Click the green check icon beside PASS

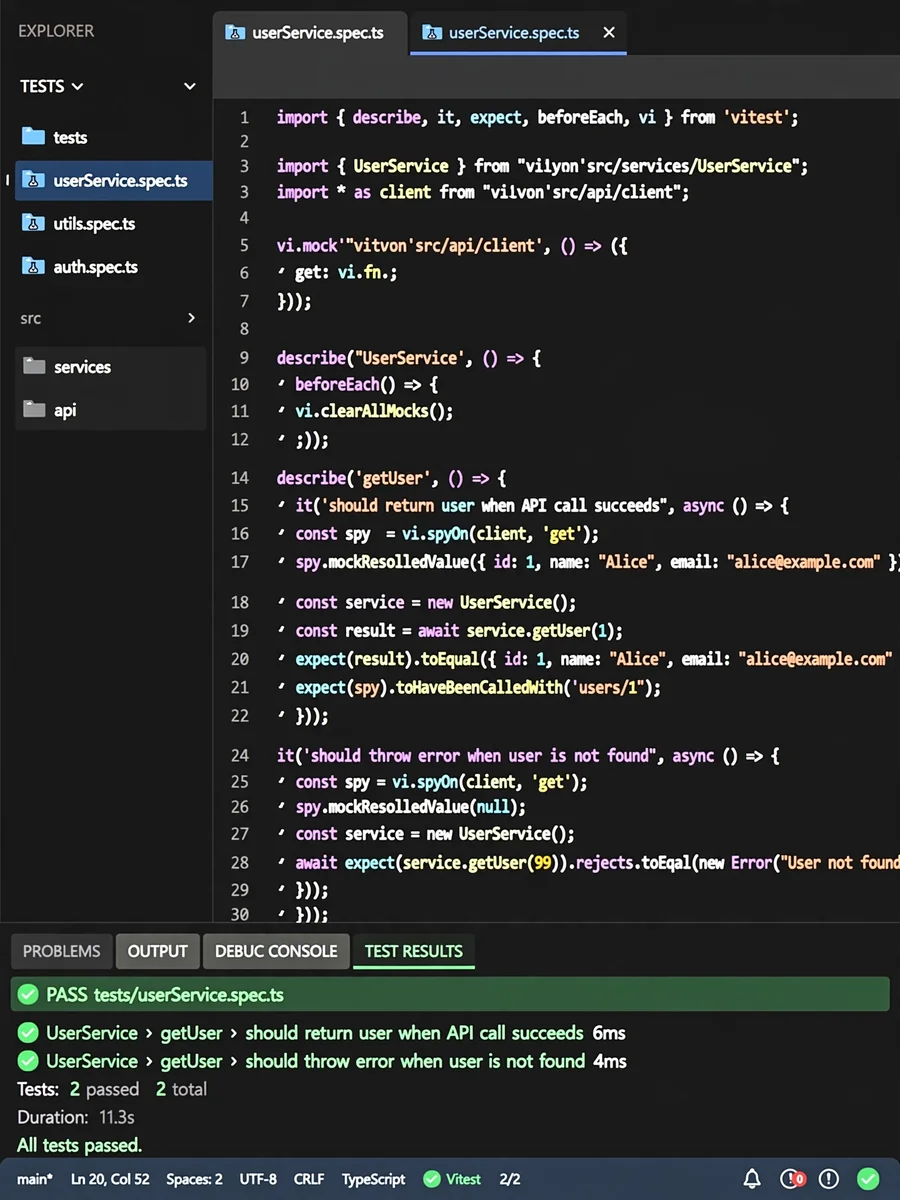click(x=28, y=995)
